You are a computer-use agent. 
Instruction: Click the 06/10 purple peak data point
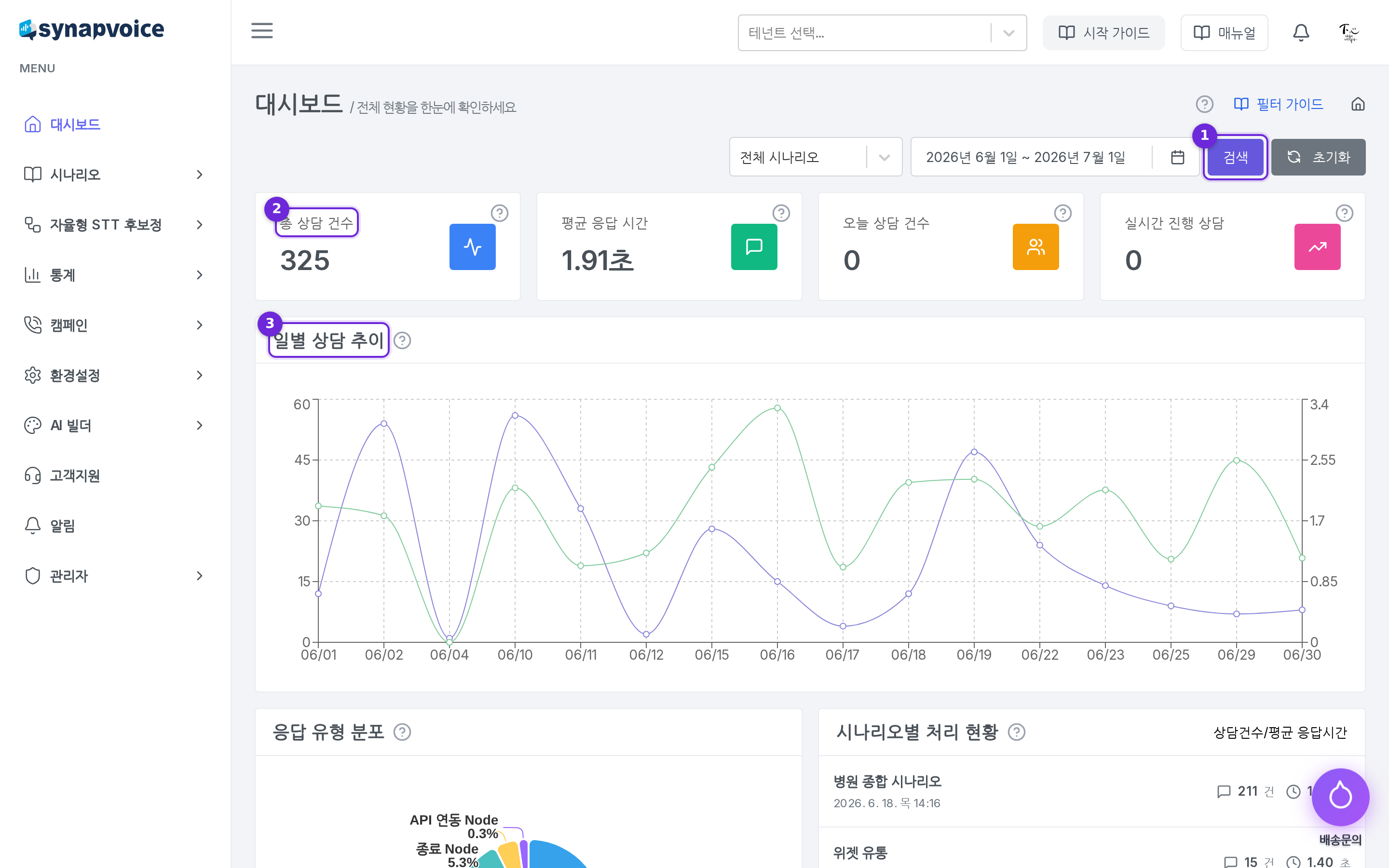click(x=515, y=416)
